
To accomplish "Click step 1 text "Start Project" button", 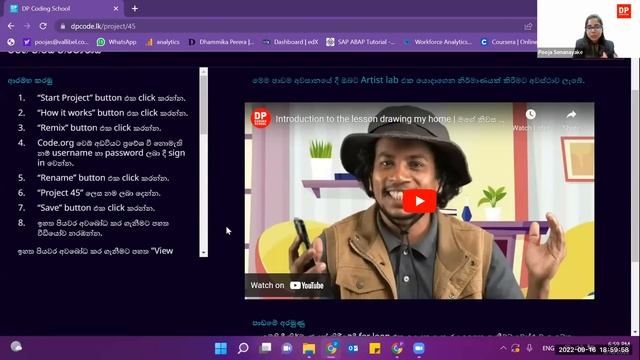I will point(111,98).
